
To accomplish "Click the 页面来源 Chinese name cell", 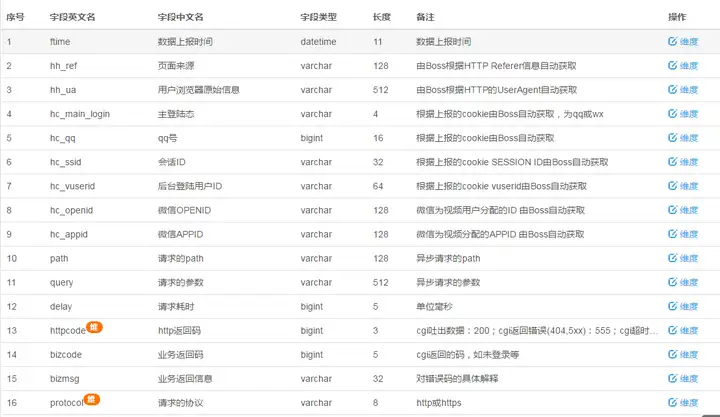I will pos(176,66).
